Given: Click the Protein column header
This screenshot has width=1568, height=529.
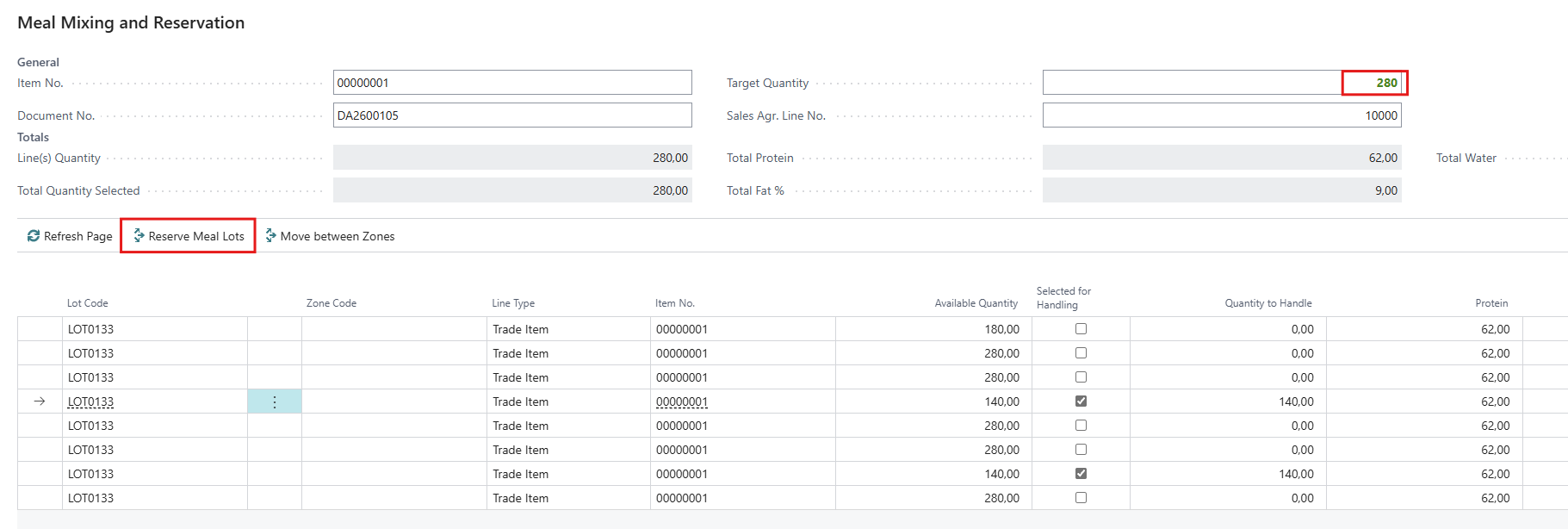Looking at the screenshot, I should point(1491,303).
